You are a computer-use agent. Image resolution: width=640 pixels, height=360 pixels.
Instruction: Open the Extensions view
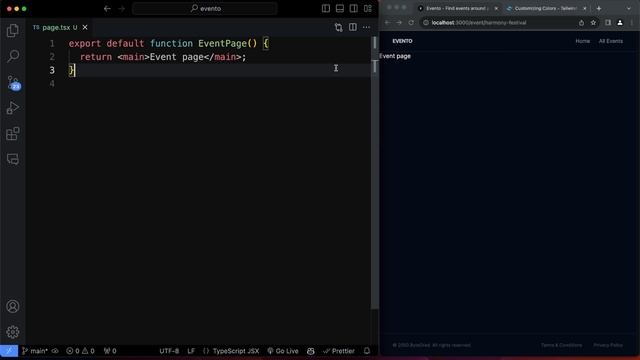13,133
